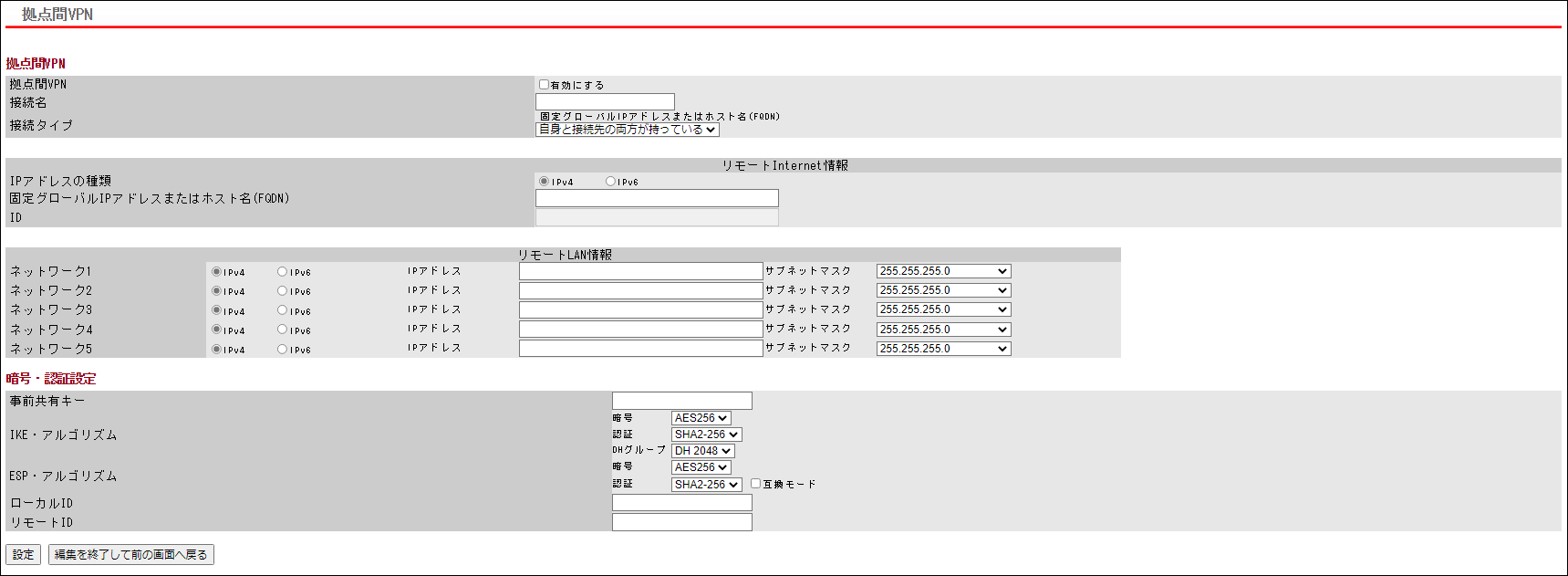Enable the 拠点間VPN 有効にする checkbox
Image resolution: width=1568 pixels, height=576 pixels.
point(544,85)
